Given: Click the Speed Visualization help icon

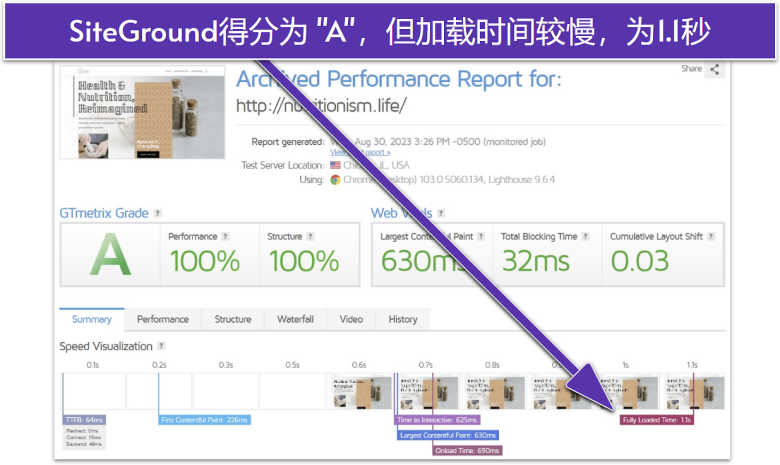Looking at the screenshot, I should click(161, 346).
